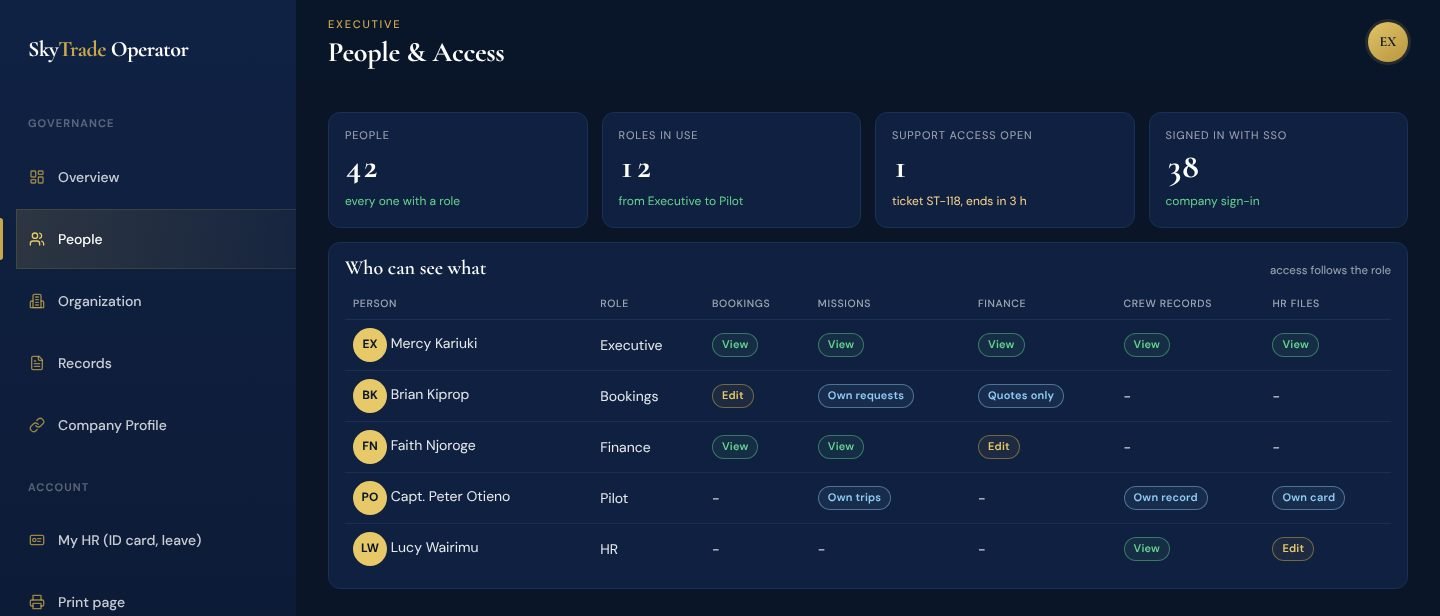Click the Print page printer icon
Image resolution: width=1440 pixels, height=616 pixels.
coord(37,602)
